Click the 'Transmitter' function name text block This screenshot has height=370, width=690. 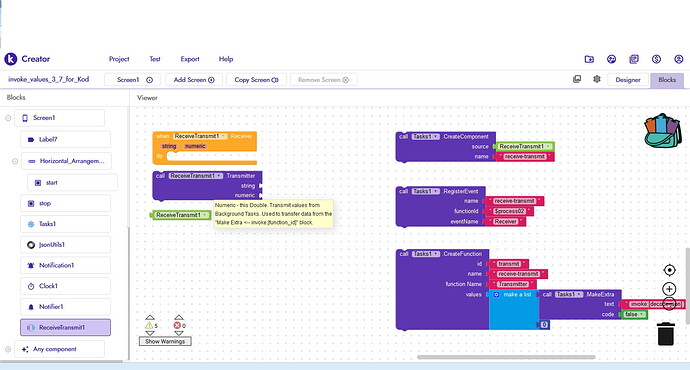coord(513,284)
